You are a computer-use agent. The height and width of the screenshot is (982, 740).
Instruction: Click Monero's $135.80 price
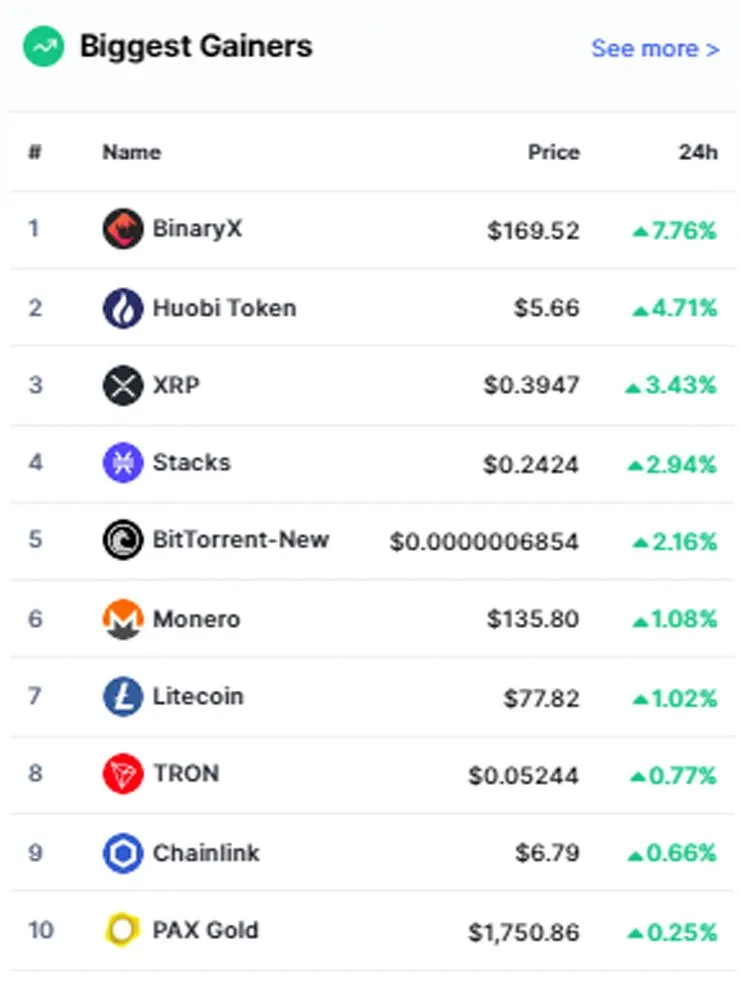tap(533, 619)
